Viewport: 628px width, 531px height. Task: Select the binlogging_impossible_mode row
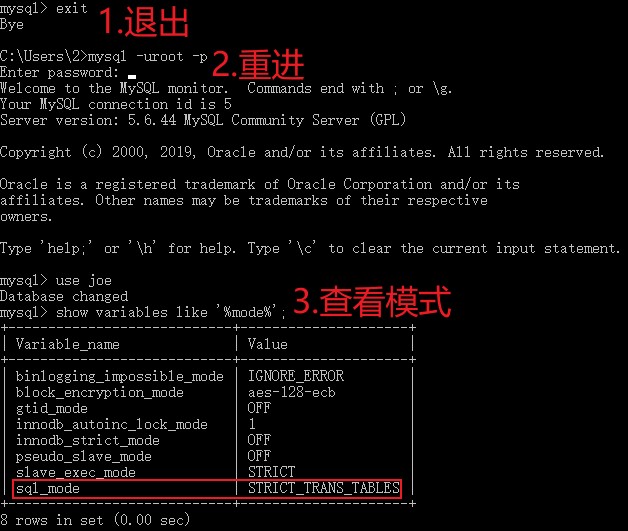(208, 376)
